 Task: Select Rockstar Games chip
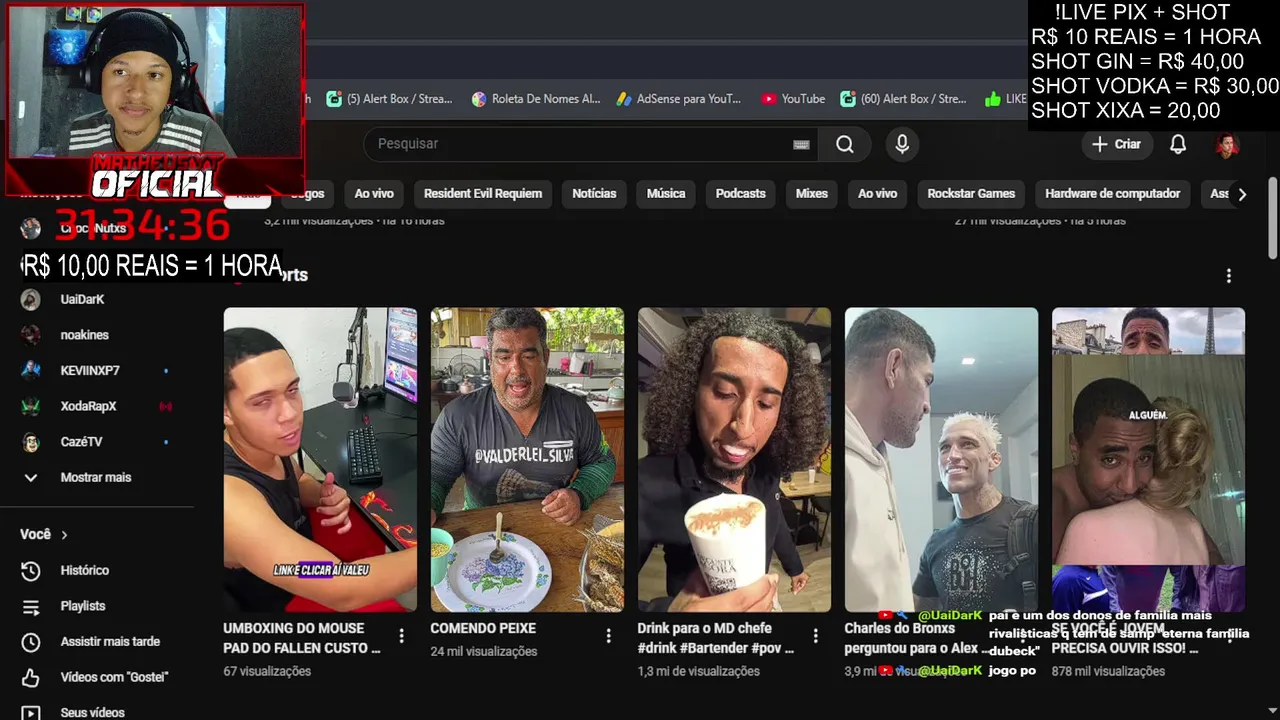click(x=971, y=194)
